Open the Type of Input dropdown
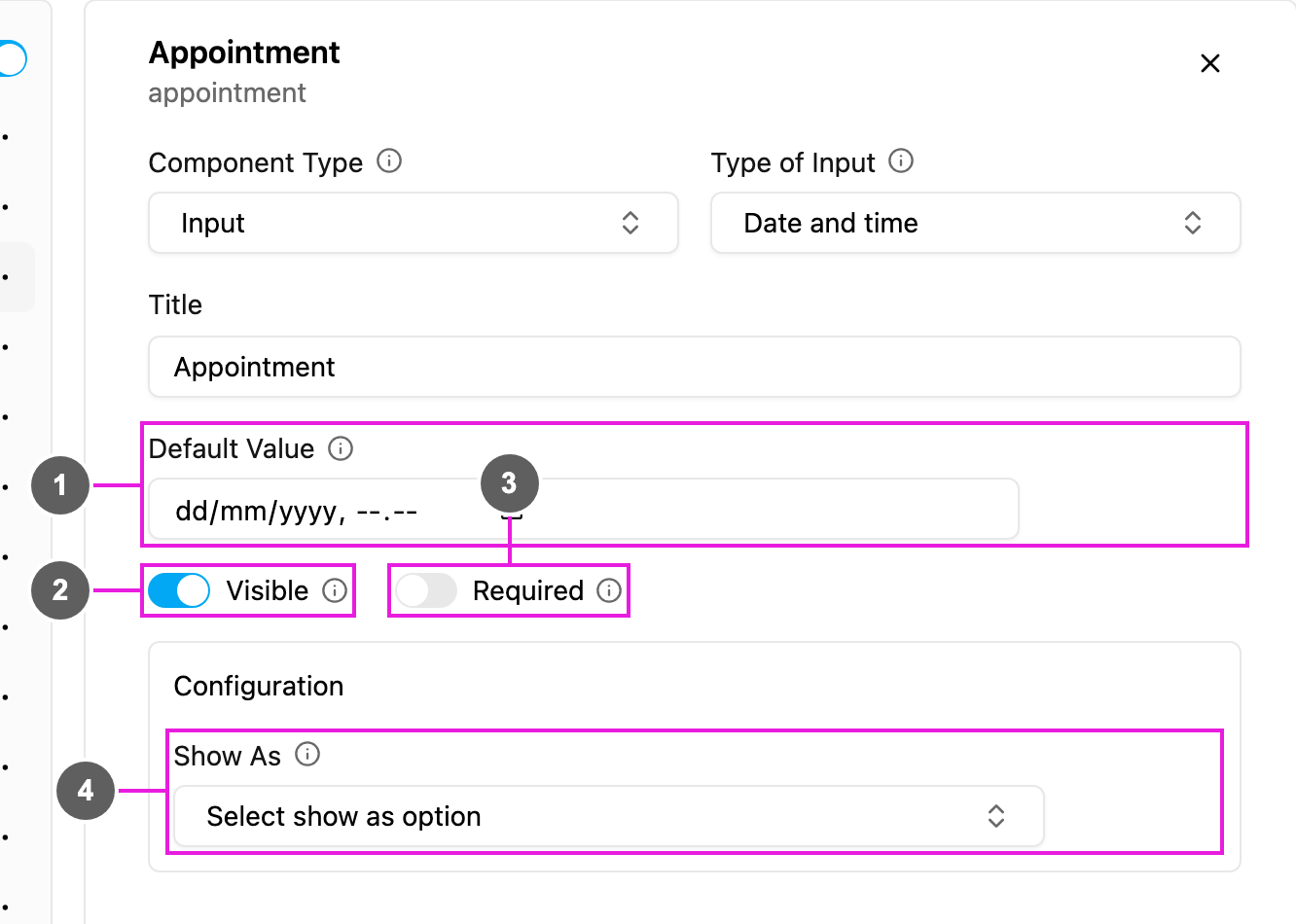Viewport: 1296px width, 924px height. pos(976,223)
